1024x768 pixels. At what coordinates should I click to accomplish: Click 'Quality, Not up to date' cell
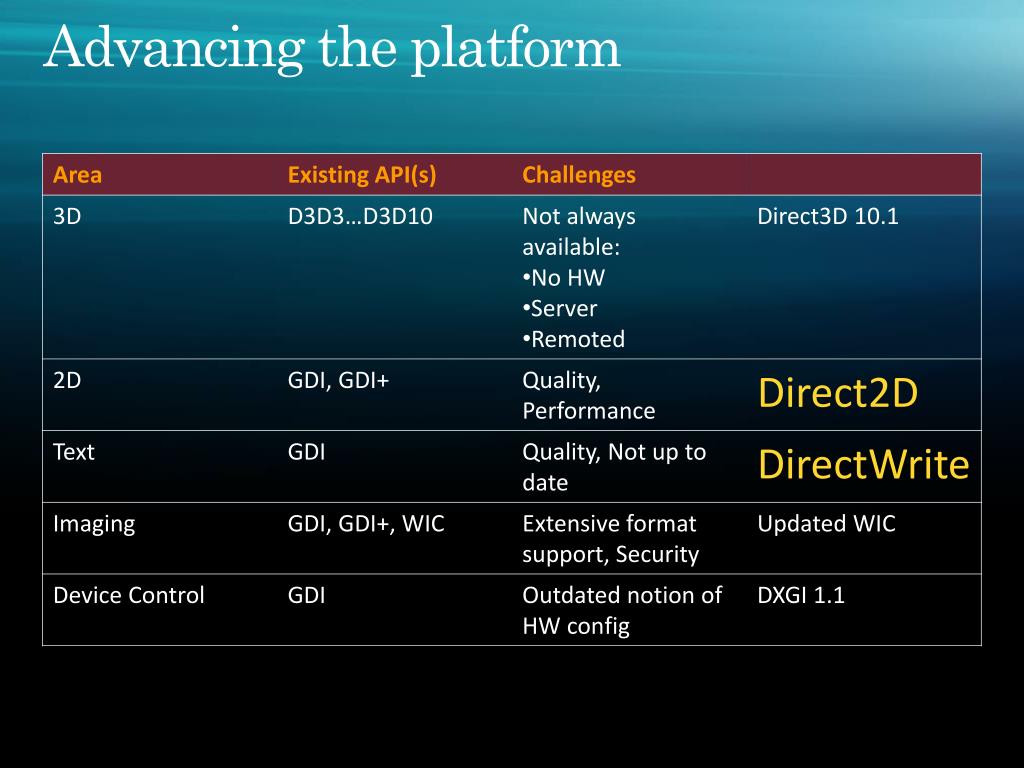click(614, 467)
